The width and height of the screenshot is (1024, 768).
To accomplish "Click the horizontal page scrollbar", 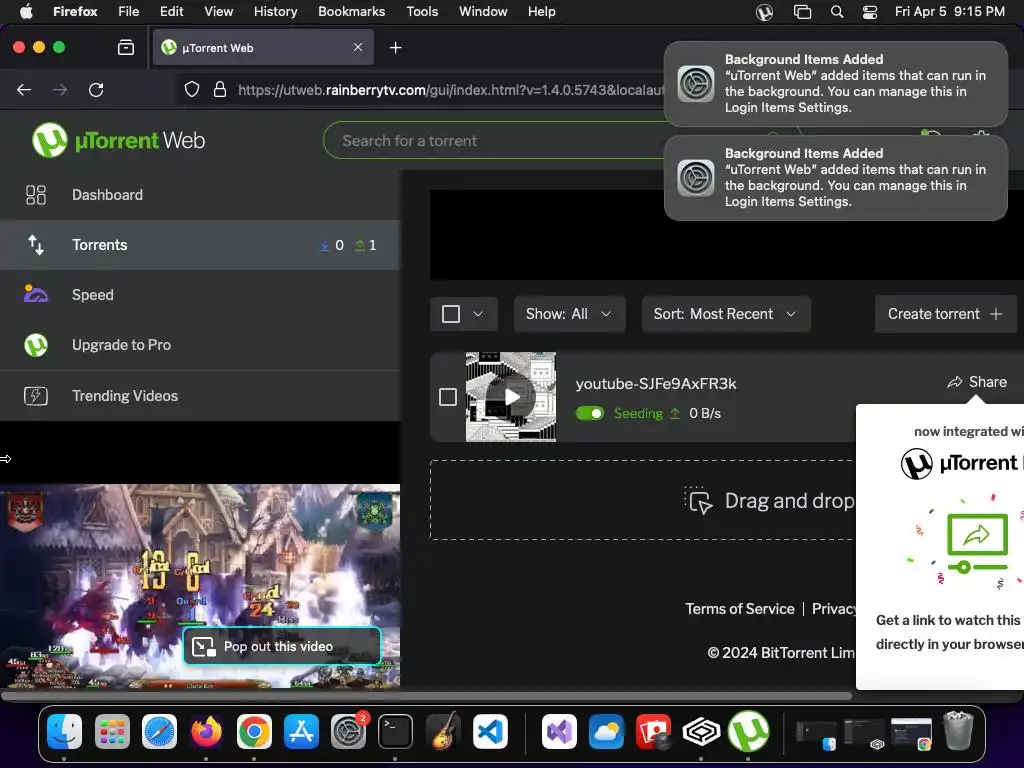I will [426, 696].
